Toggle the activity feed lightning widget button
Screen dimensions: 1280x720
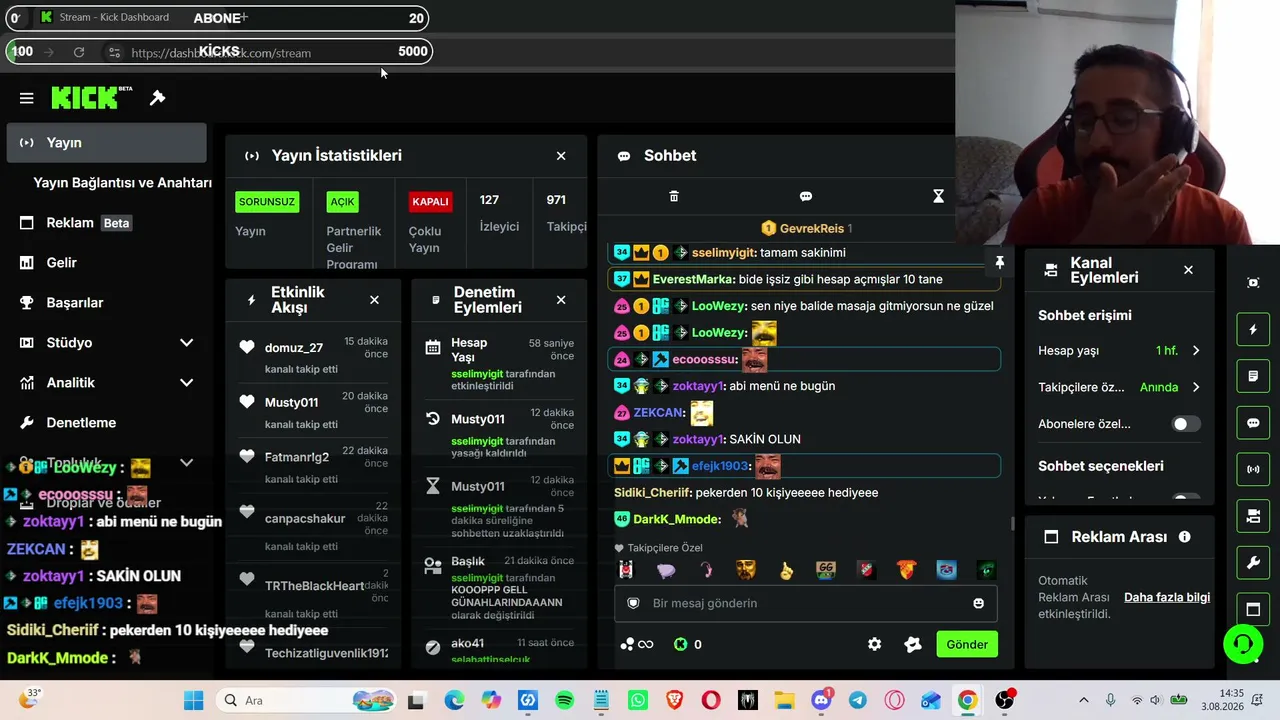tap(1253, 329)
